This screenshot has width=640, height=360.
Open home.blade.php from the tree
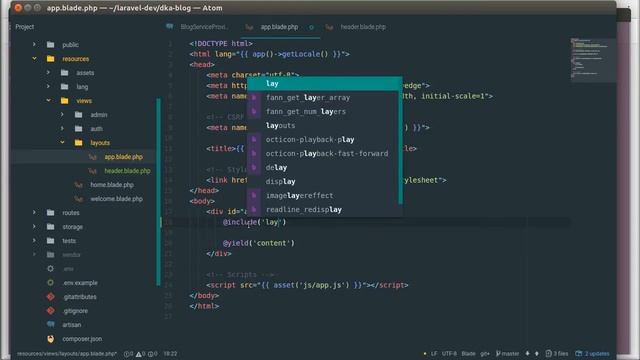point(112,185)
